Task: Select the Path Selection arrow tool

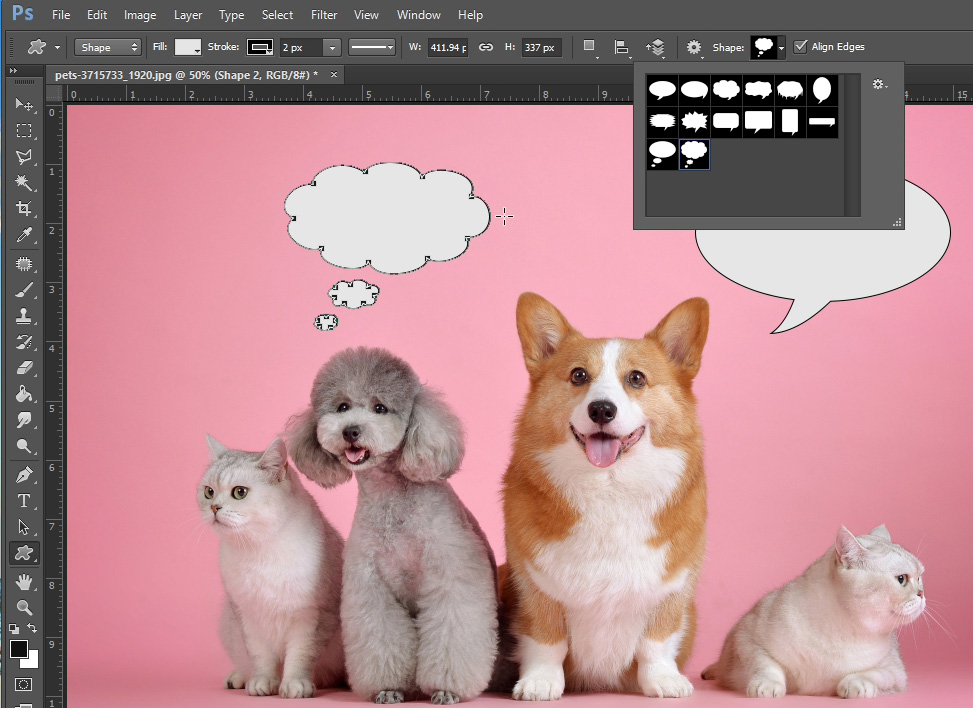Action: (24, 527)
